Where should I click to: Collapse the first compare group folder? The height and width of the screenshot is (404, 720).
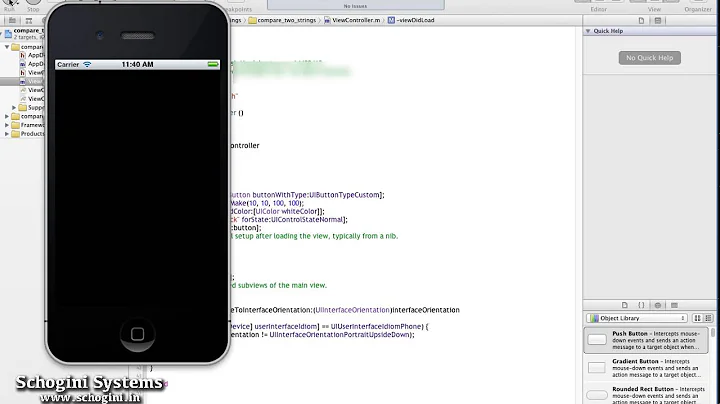coord(7,47)
